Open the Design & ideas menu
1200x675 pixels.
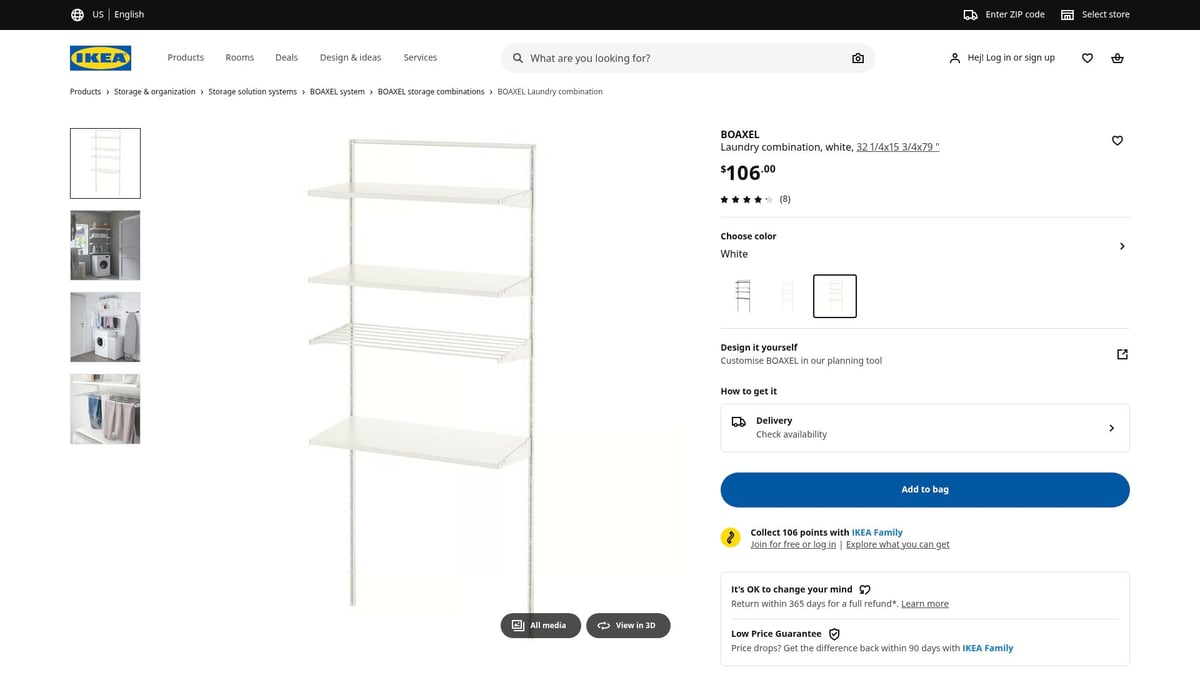(x=350, y=57)
